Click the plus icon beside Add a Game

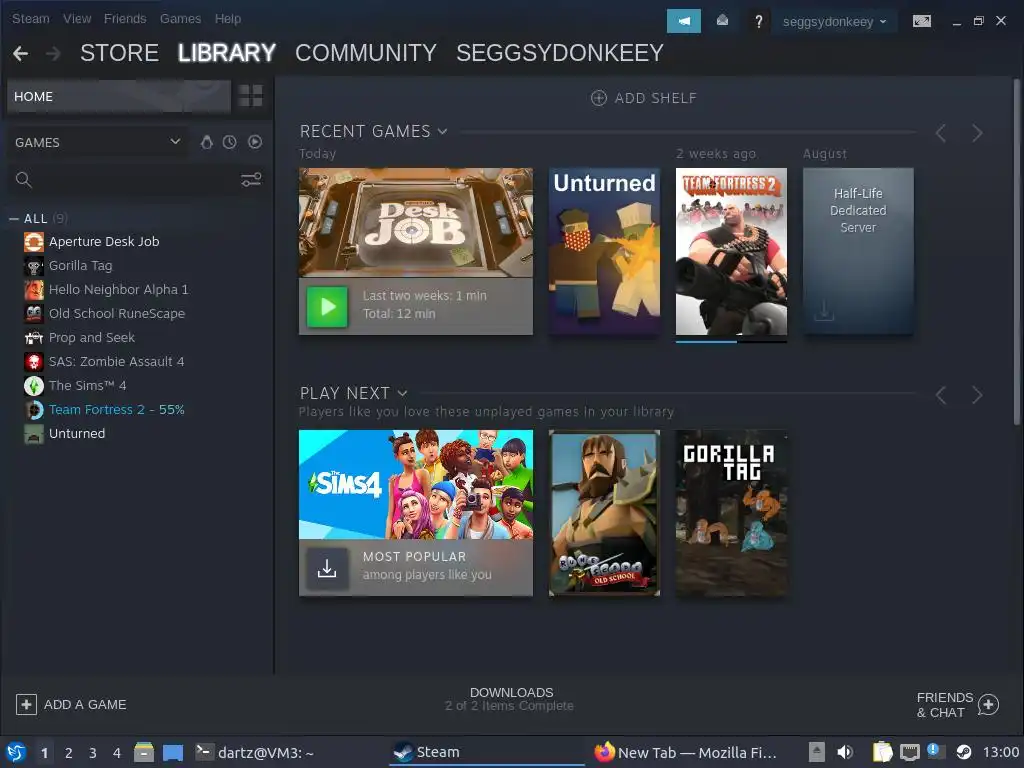pos(26,705)
